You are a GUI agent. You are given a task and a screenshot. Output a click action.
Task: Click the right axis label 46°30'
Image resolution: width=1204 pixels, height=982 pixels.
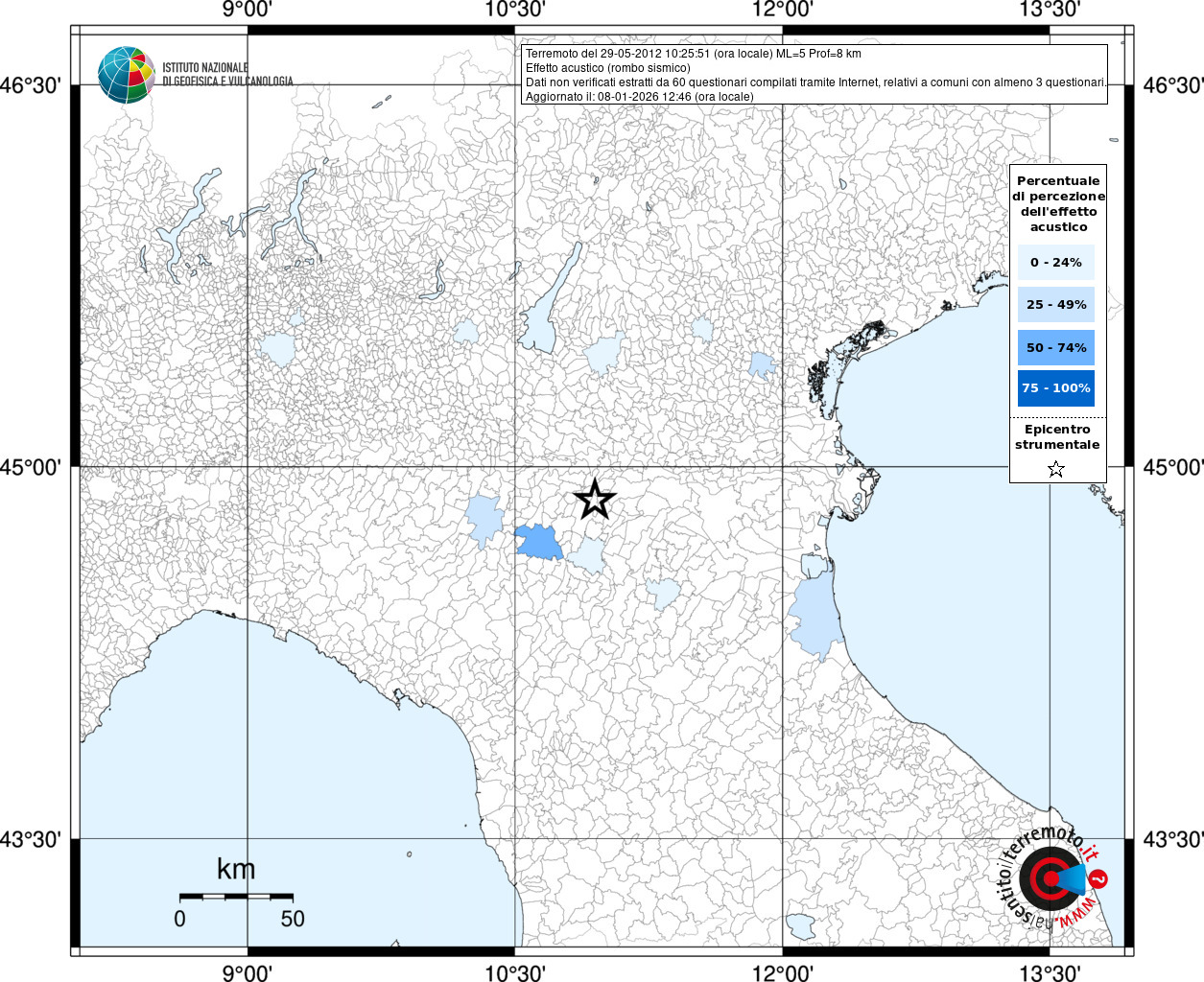pyautogui.click(x=1173, y=86)
